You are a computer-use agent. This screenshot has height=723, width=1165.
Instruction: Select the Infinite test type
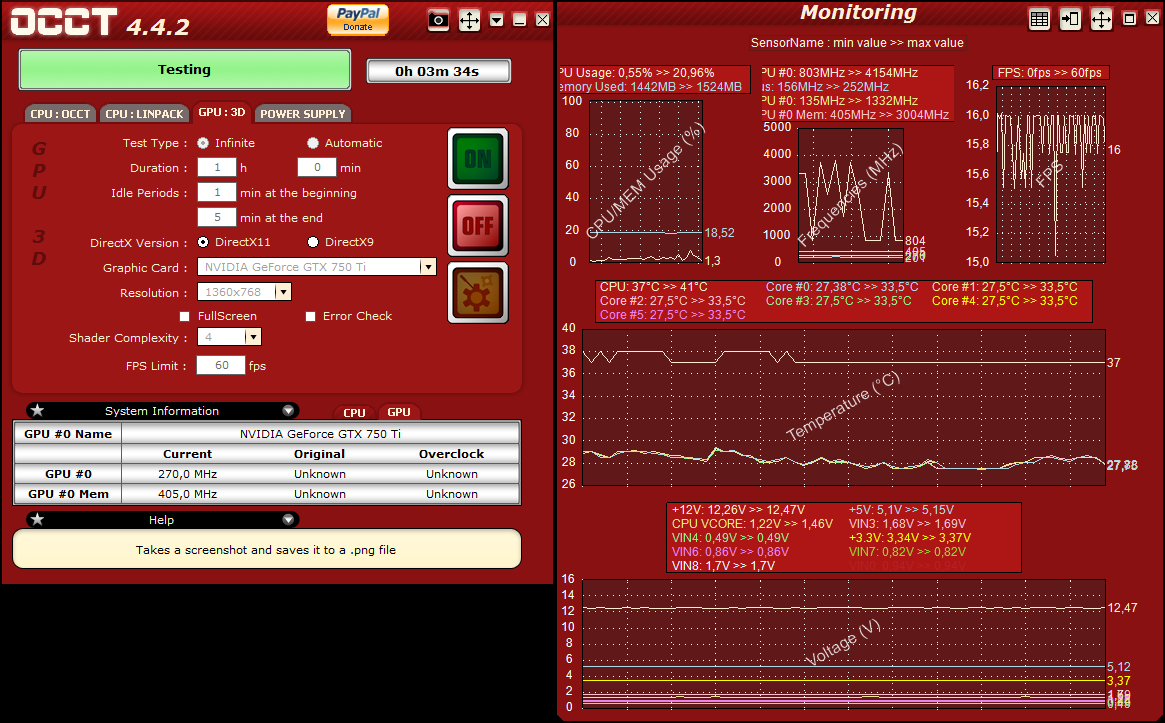point(203,143)
